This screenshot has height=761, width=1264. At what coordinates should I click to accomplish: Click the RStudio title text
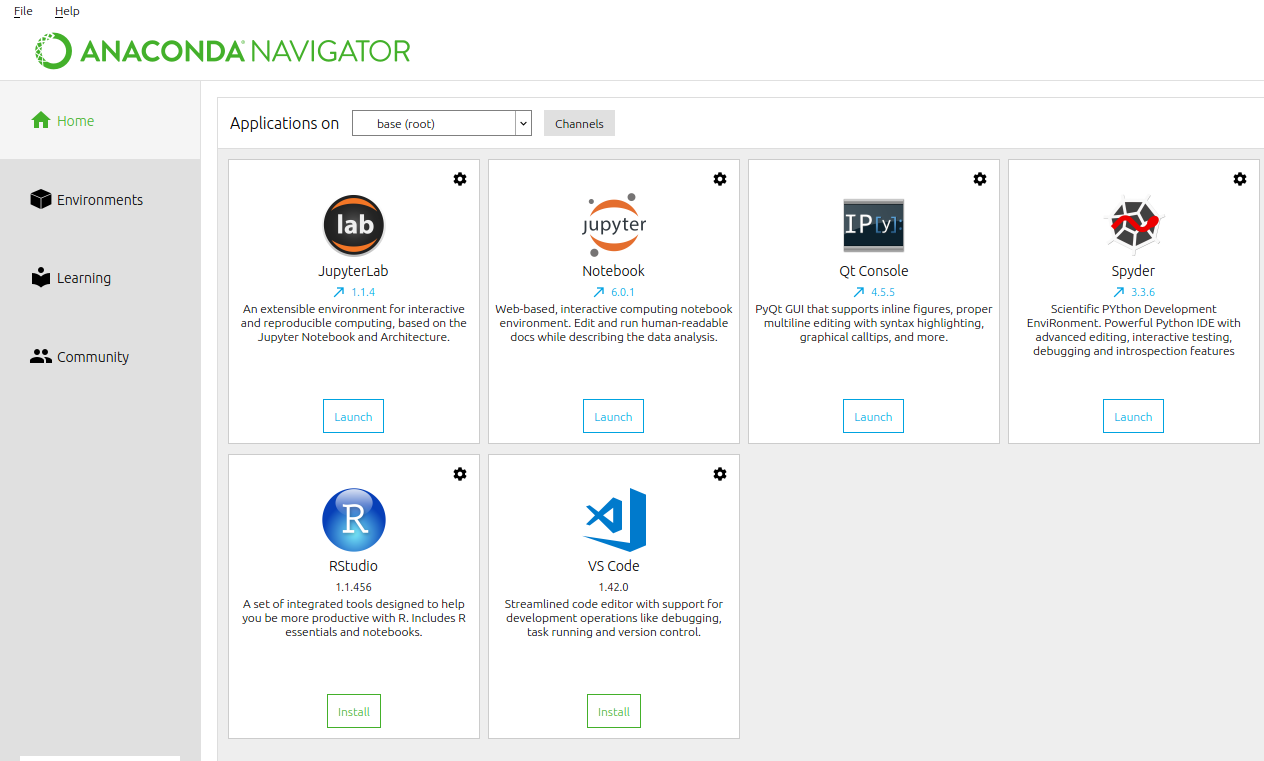354,566
